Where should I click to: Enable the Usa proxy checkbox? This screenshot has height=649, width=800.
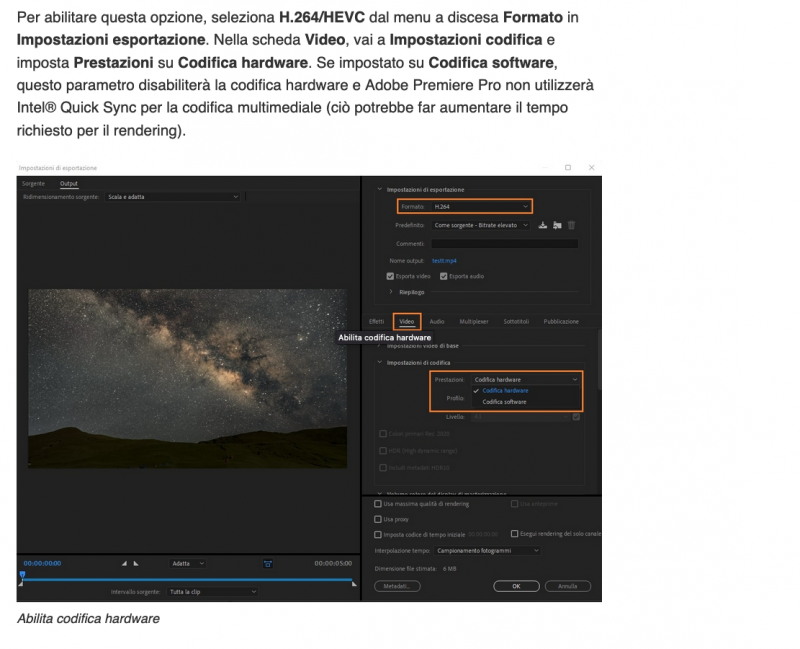pos(377,519)
